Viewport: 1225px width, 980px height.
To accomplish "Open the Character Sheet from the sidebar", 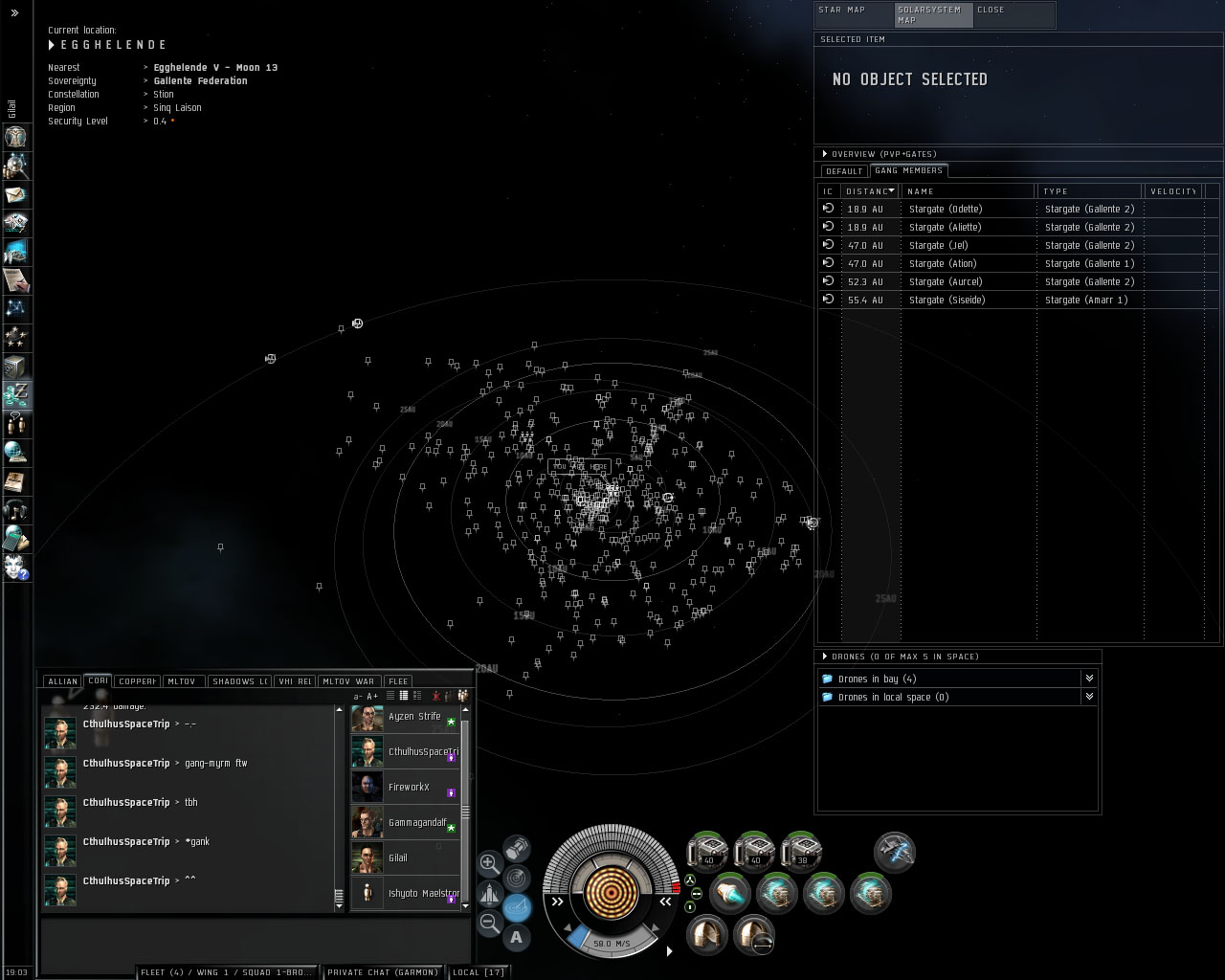I will (16, 137).
